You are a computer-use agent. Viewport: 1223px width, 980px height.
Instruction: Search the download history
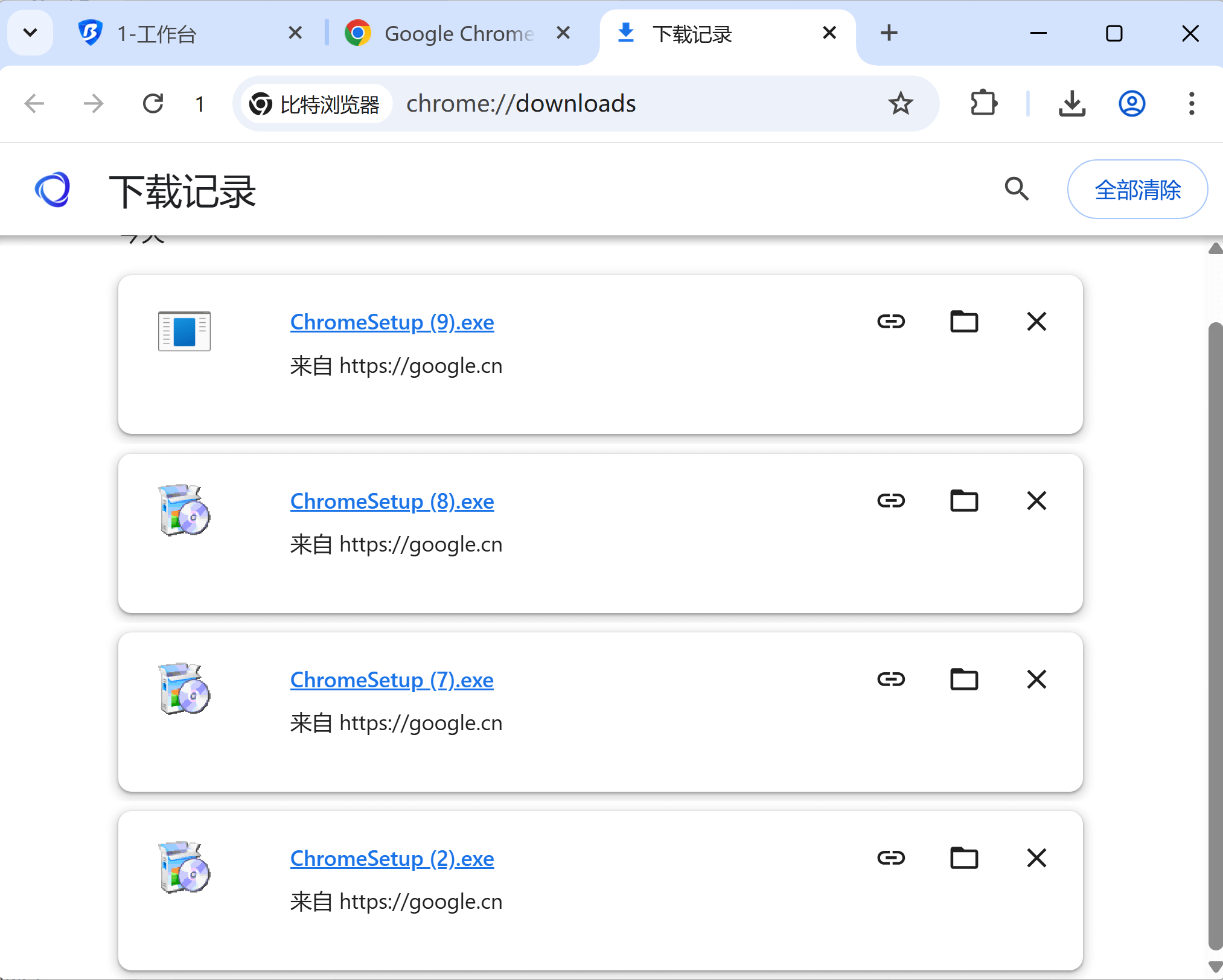1017,189
